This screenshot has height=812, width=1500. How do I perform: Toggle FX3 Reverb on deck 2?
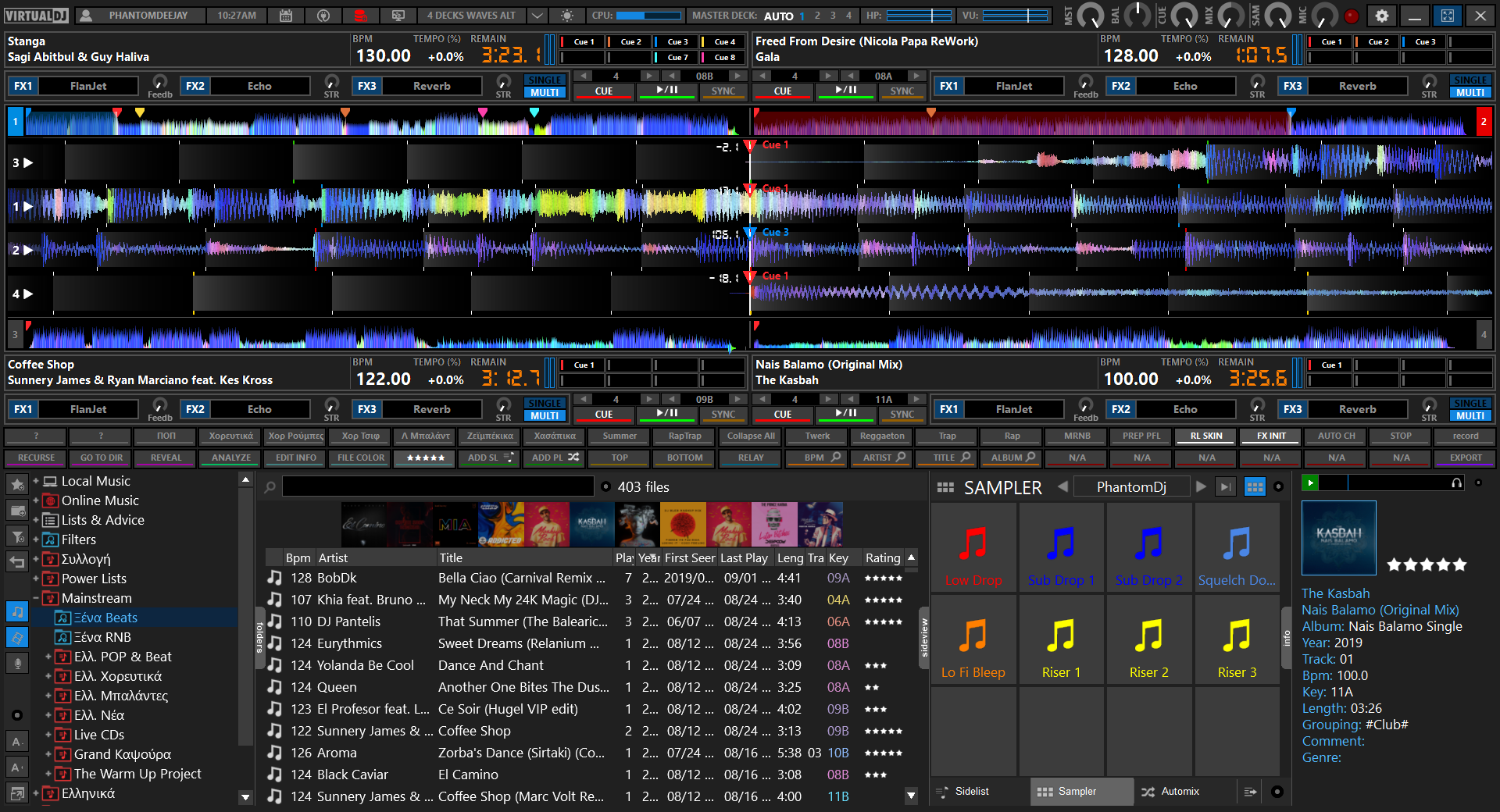pos(1293,87)
